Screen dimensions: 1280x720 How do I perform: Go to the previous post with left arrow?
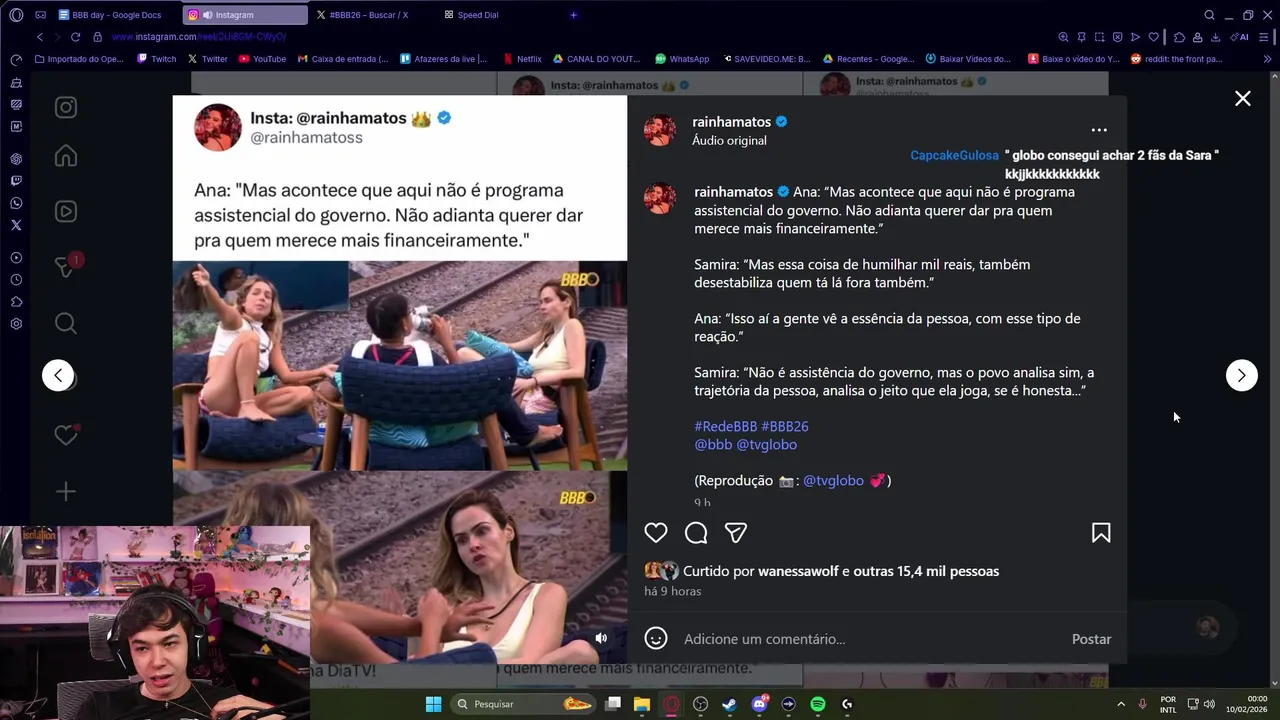58,375
